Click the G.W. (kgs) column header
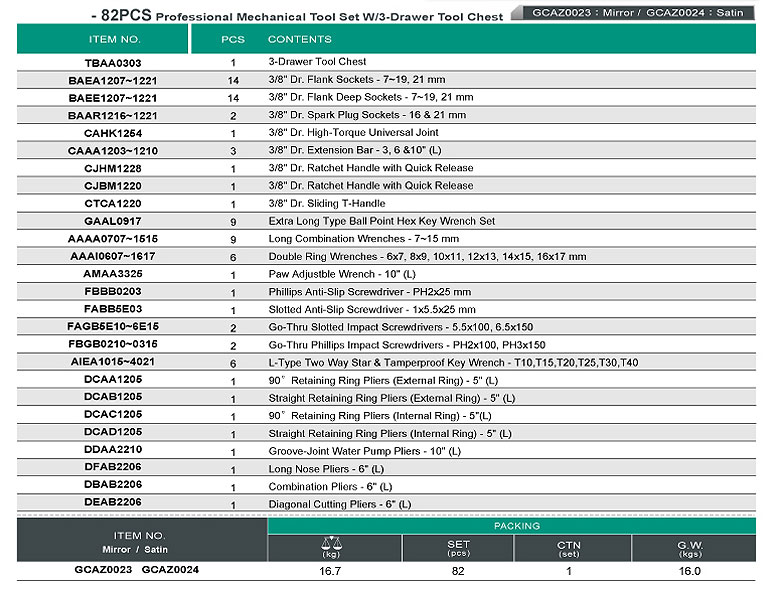The image size is (780, 590). click(690, 549)
